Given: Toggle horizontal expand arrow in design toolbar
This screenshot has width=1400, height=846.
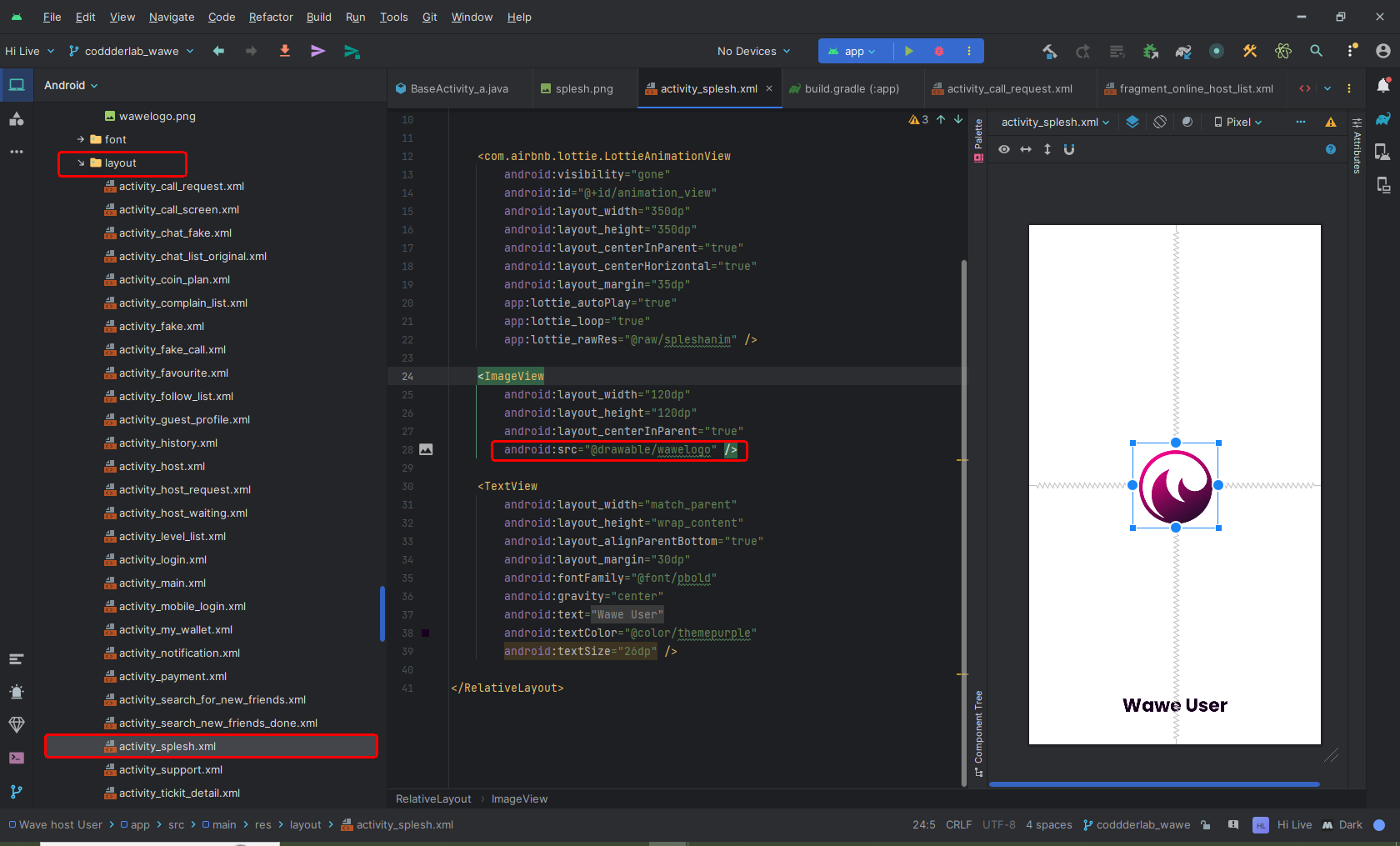Looking at the screenshot, I should coord(1026,149).
